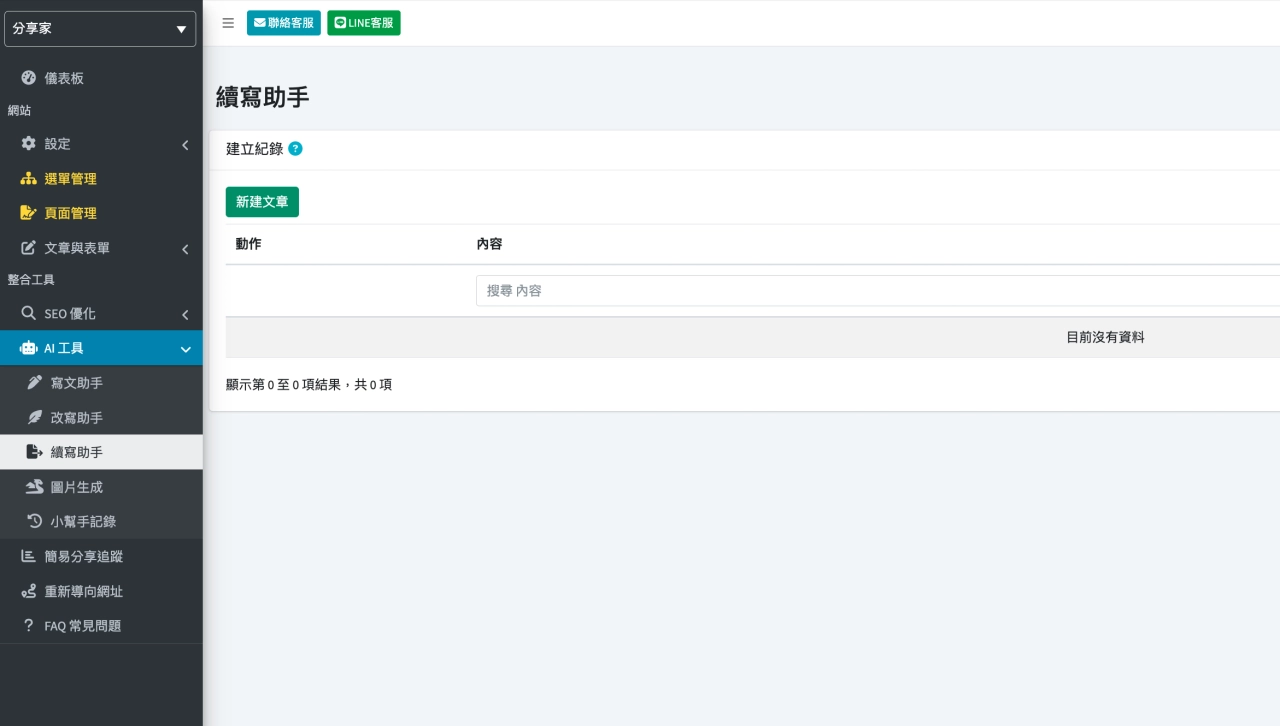Viewport: 1280px width, 726px height.
Task: Click the 網站 section label
Action: pos(19,110)
